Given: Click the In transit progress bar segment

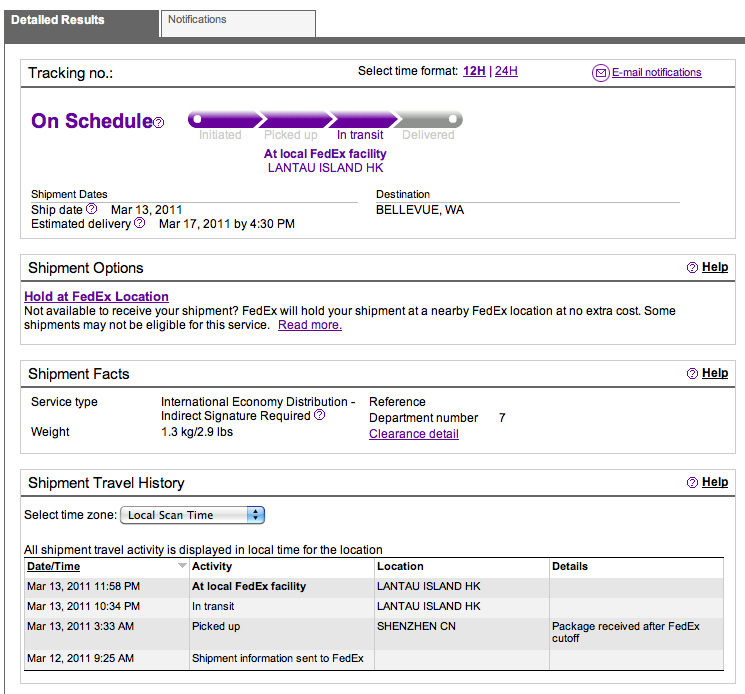Looking at the screenshot, I should pyautogui.click(x=363, y=119).
